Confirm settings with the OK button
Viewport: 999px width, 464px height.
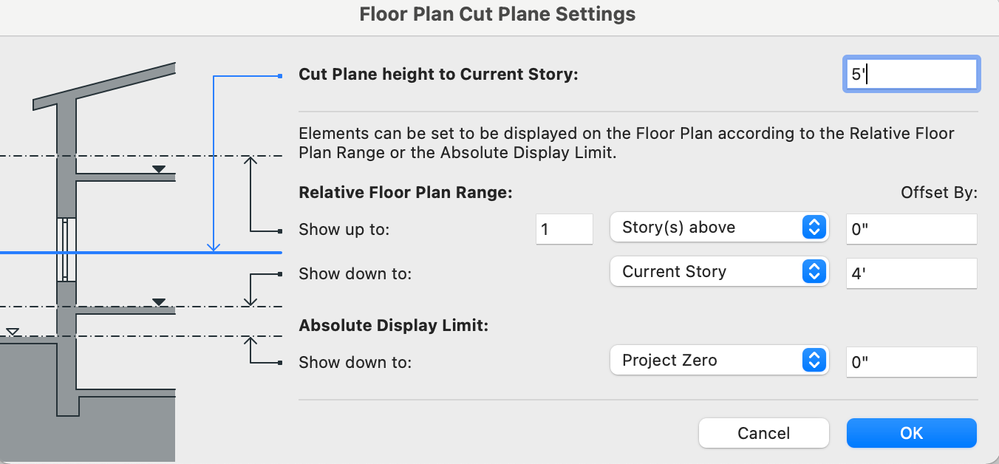coord(911,433)
